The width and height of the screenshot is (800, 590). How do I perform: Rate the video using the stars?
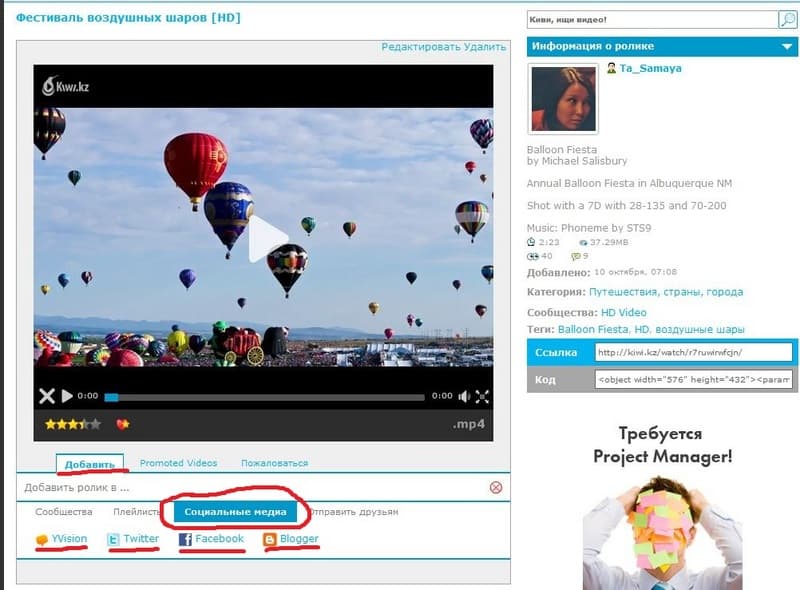(x=73, y=424)
